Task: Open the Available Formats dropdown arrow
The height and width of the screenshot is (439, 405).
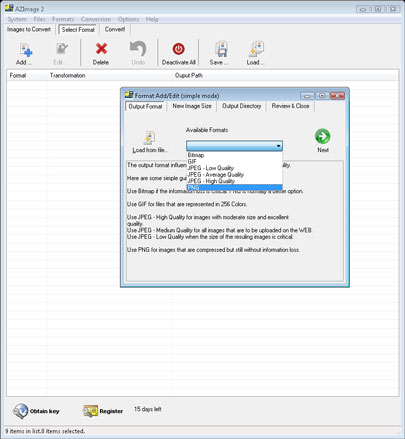Action: click(278, 146)
